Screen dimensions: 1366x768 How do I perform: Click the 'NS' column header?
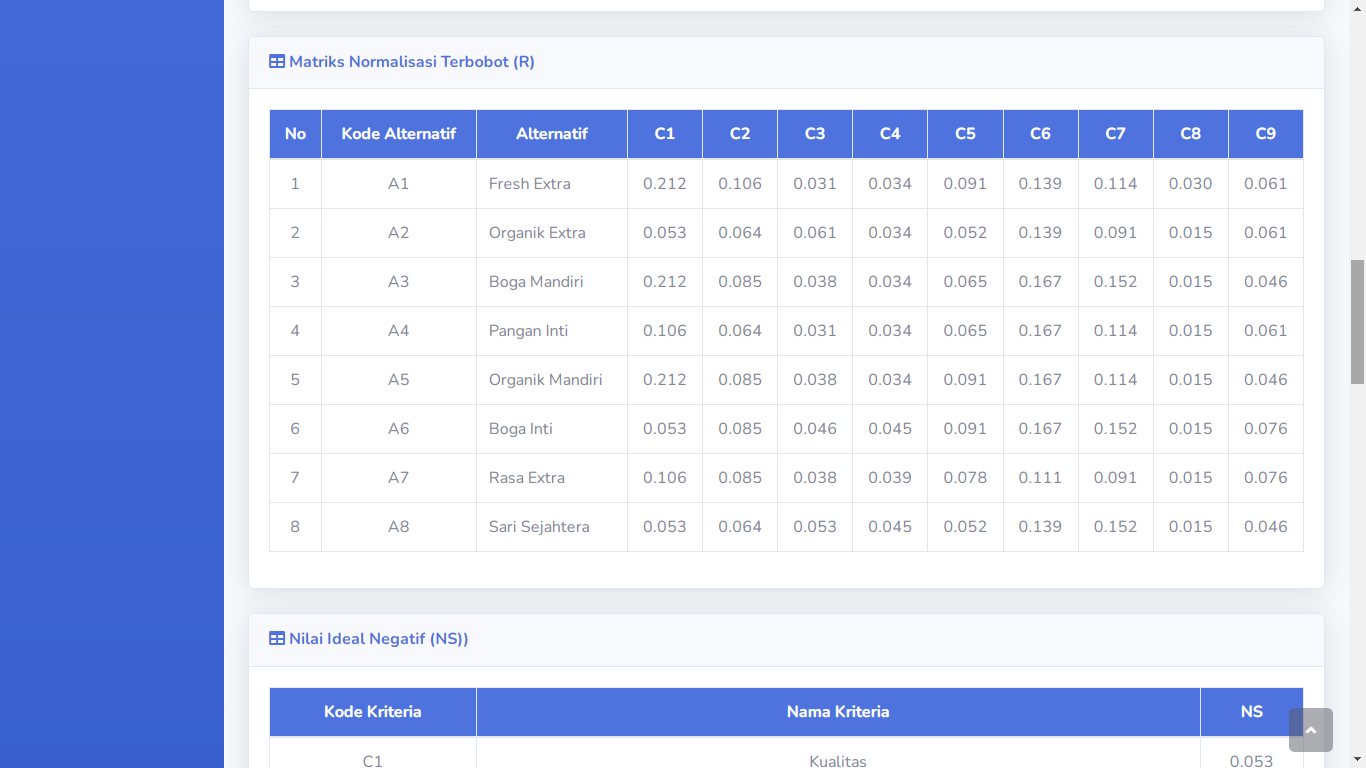(1252, 712)
